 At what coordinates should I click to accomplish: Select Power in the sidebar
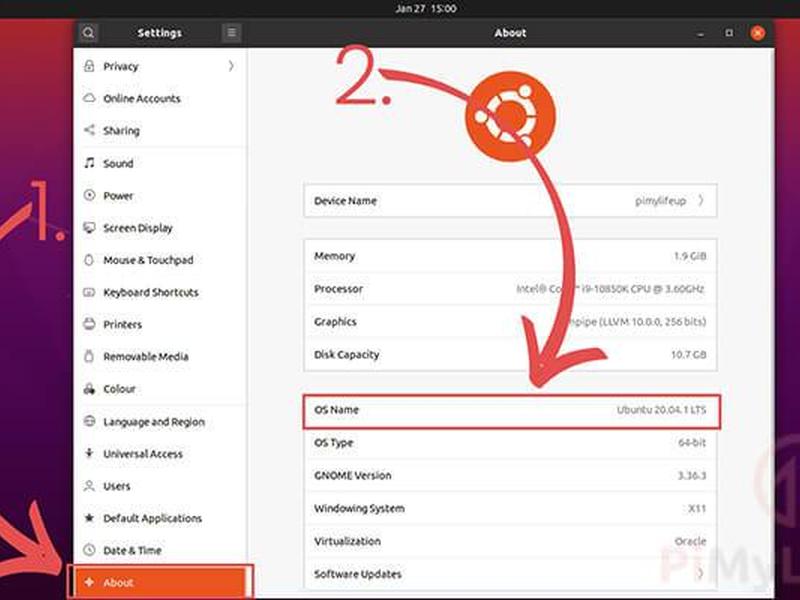tap(160, 195)
